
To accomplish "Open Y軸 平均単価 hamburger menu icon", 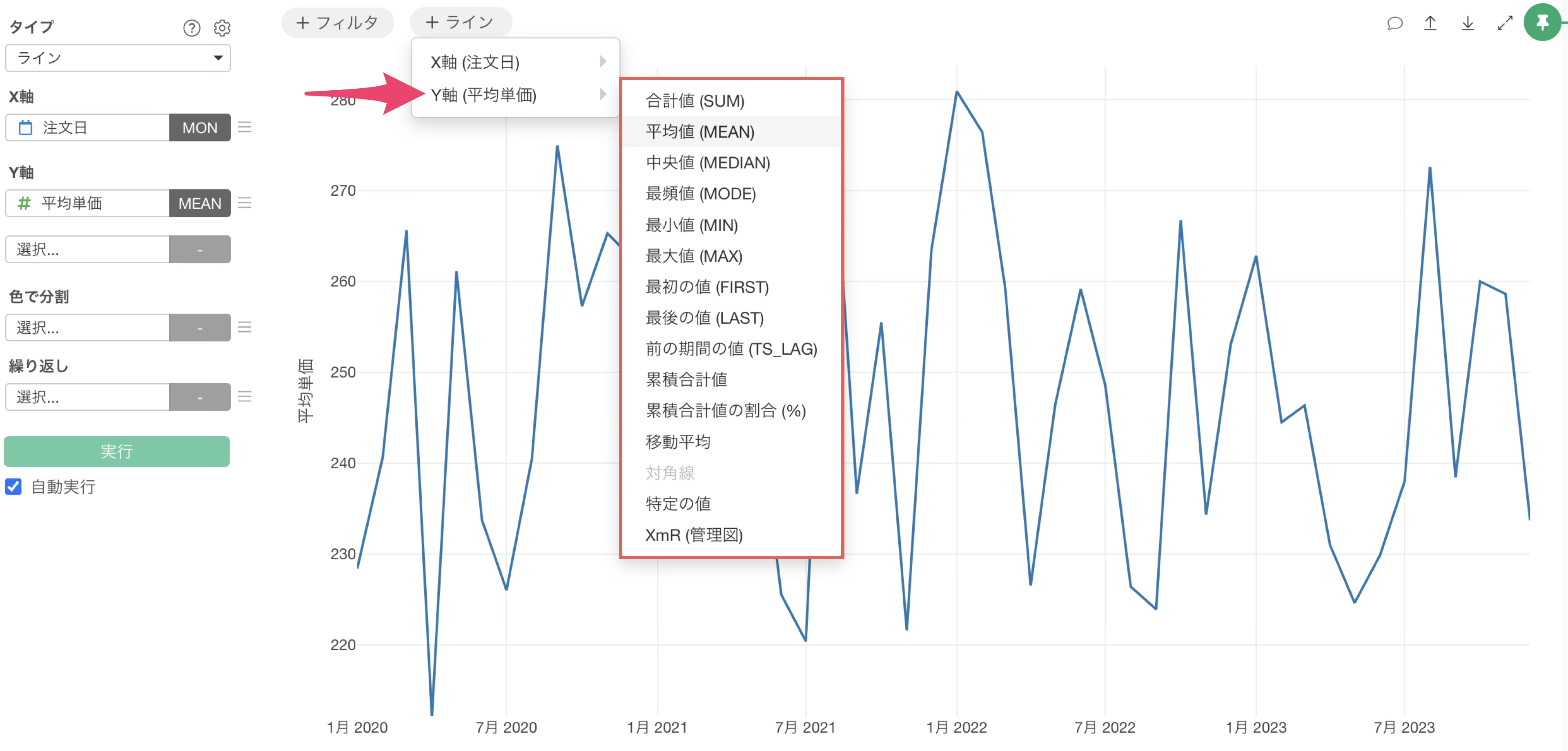I will (245, 203).
